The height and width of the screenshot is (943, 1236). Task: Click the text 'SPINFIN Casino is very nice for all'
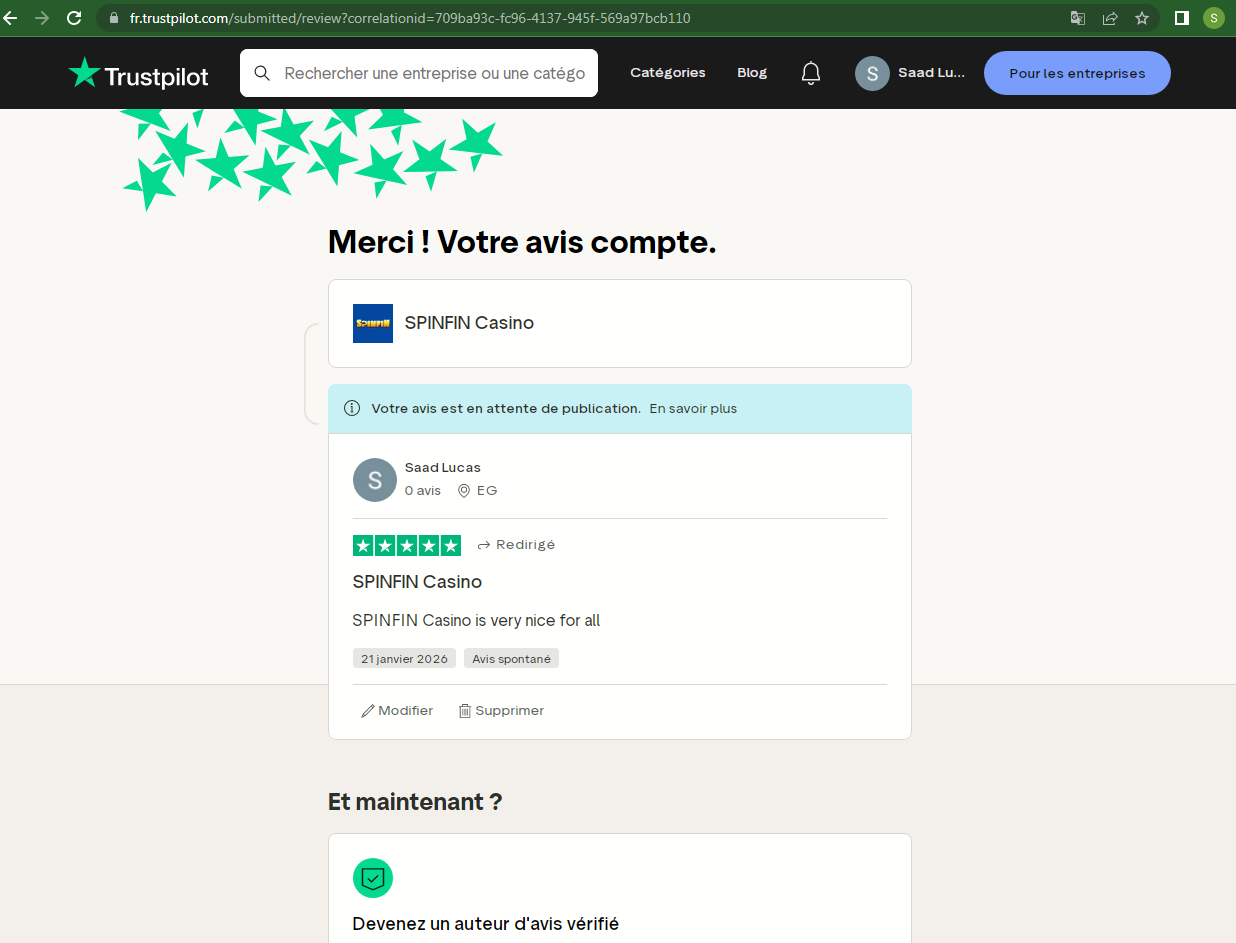click(476, 620)
